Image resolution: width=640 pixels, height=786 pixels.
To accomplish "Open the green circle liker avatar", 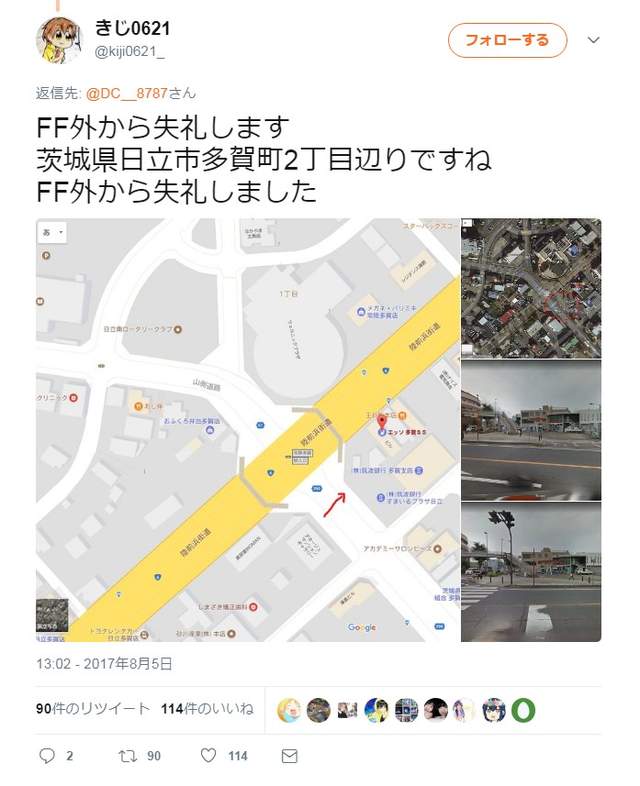I will click(523, 710).
